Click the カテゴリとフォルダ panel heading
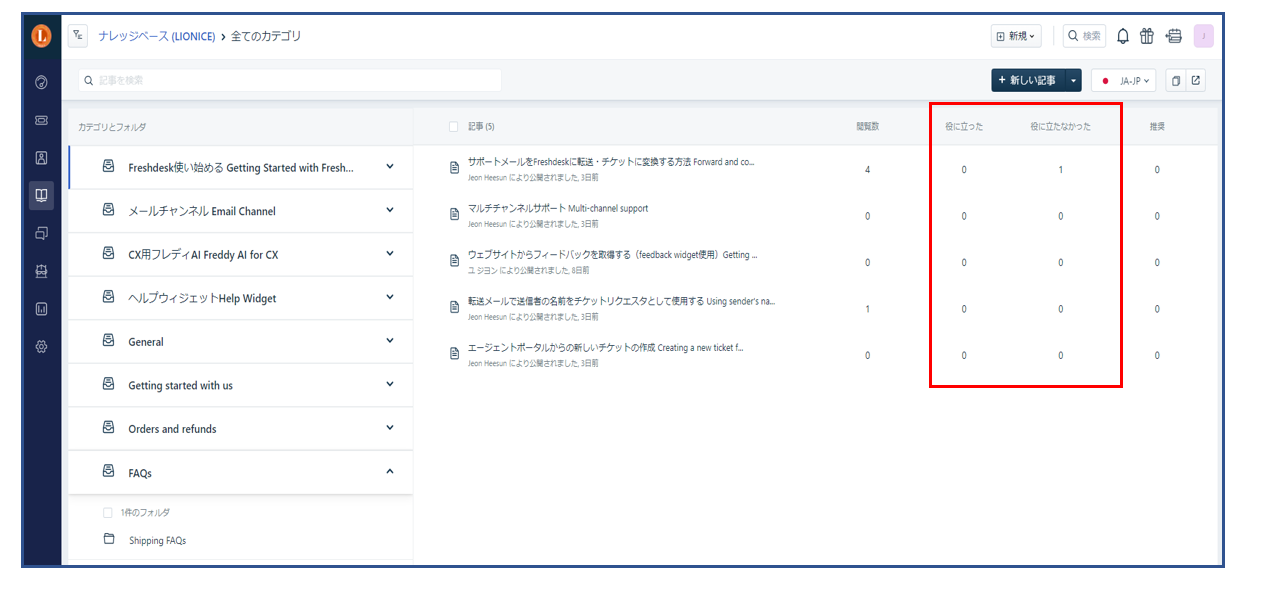This screenshot has height=602, width=1263. (112, 127)
